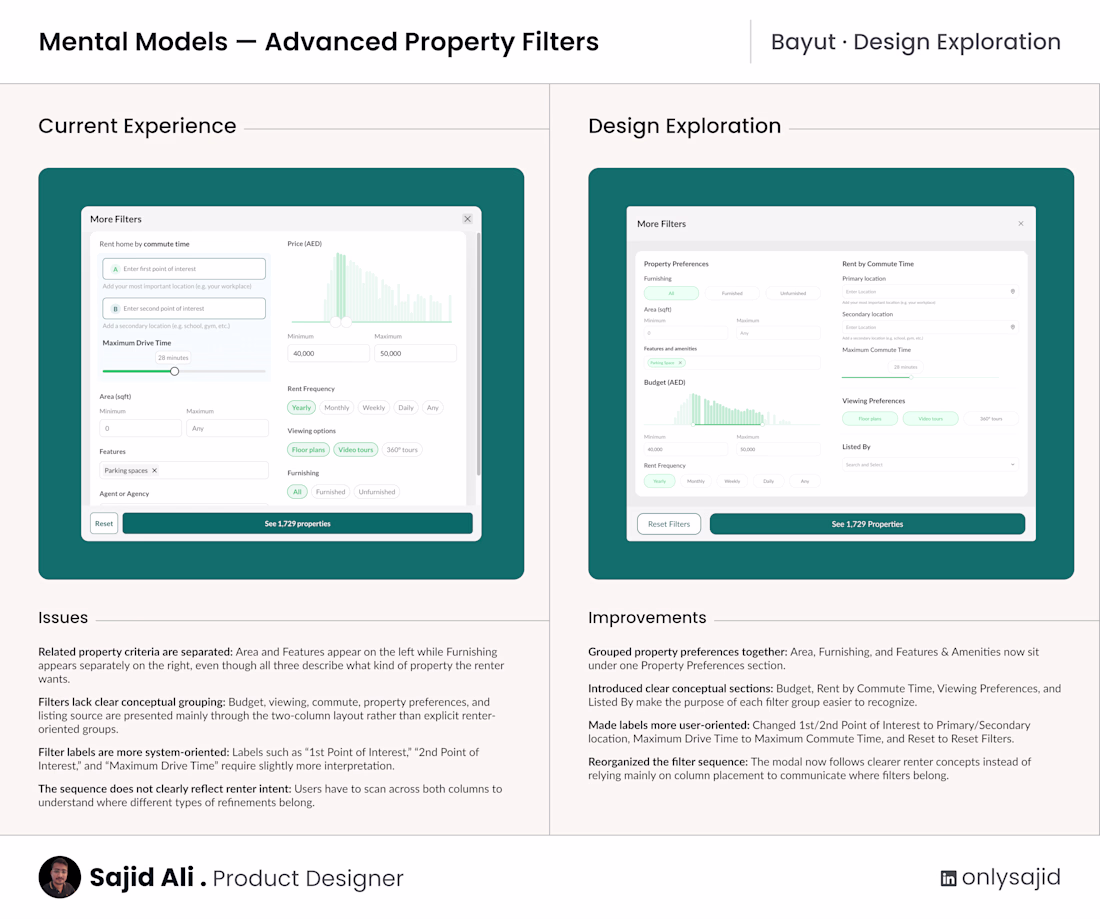Toggle Floor plans chip under Viewing options
Image resolution: width=1100 pixels, height=919 pixels.
point(308,450)
